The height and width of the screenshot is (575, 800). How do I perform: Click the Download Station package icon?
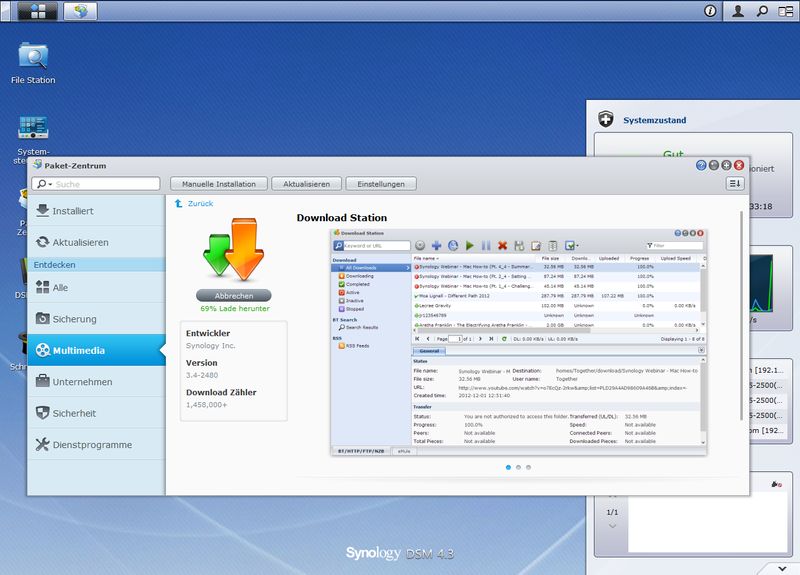pos(233,249)
